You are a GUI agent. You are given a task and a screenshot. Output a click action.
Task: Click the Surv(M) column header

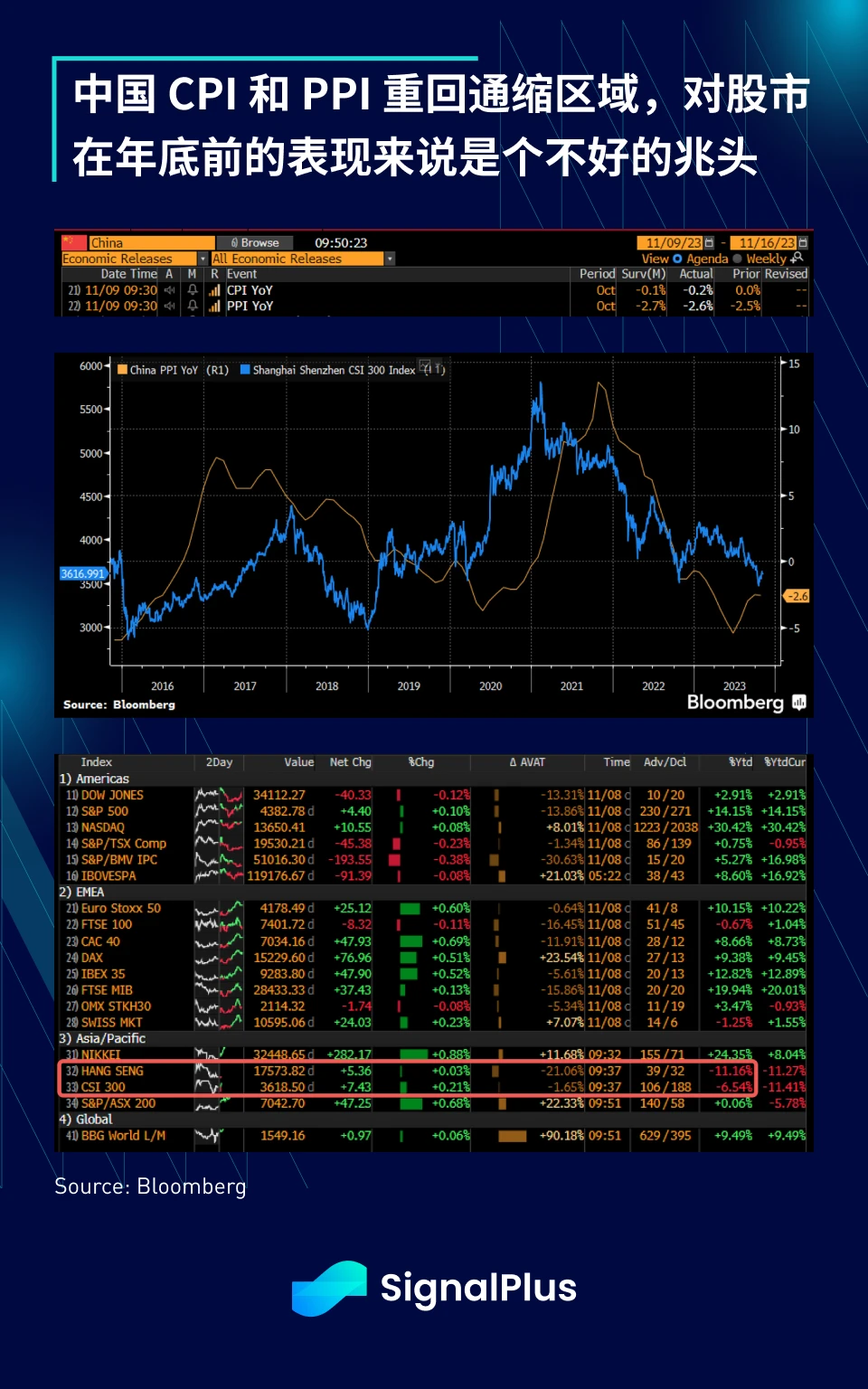tap(643, 274)
